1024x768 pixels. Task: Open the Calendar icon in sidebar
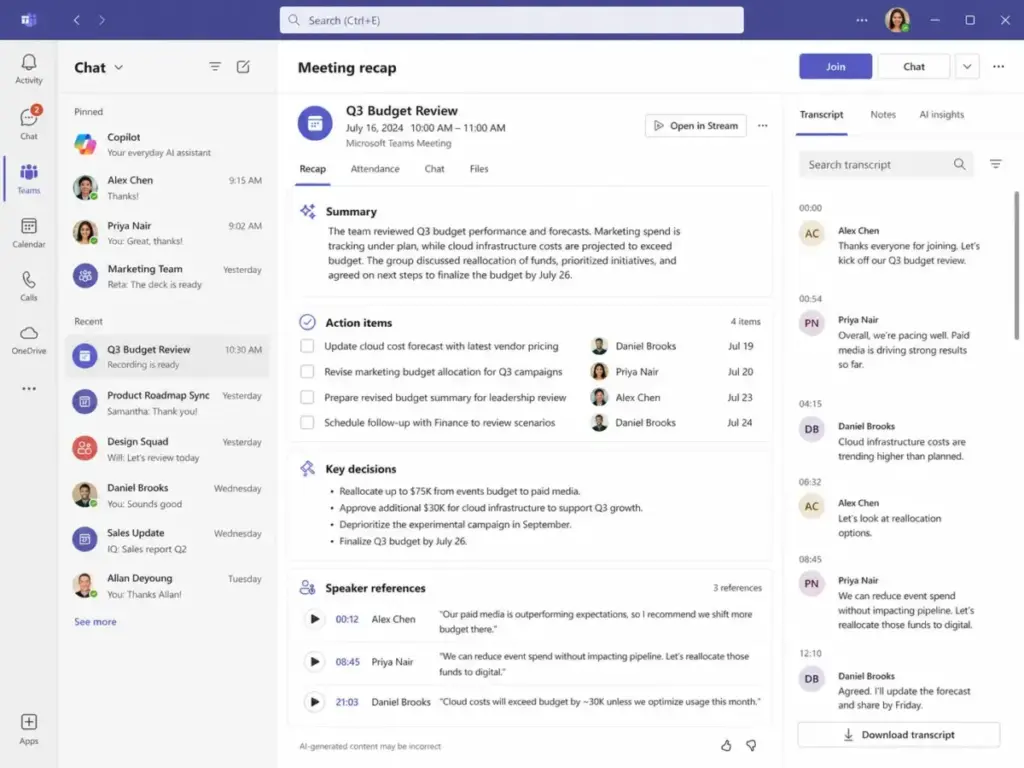pyautogui.click(x=29, y=232)
